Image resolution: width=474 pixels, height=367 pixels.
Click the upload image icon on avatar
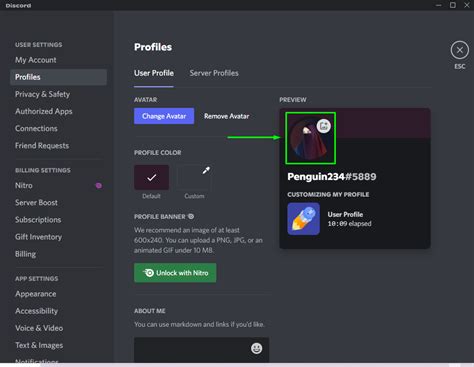click(x=323, y=126)
